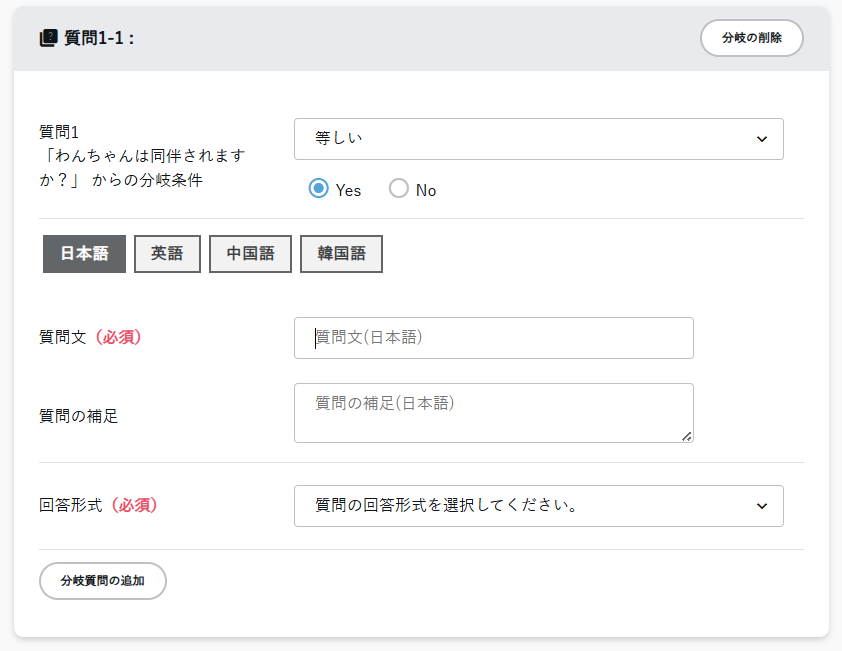Open the 韓国語 language tab
The width and height of the screenshot is (842, 651).
coord(341,254)
